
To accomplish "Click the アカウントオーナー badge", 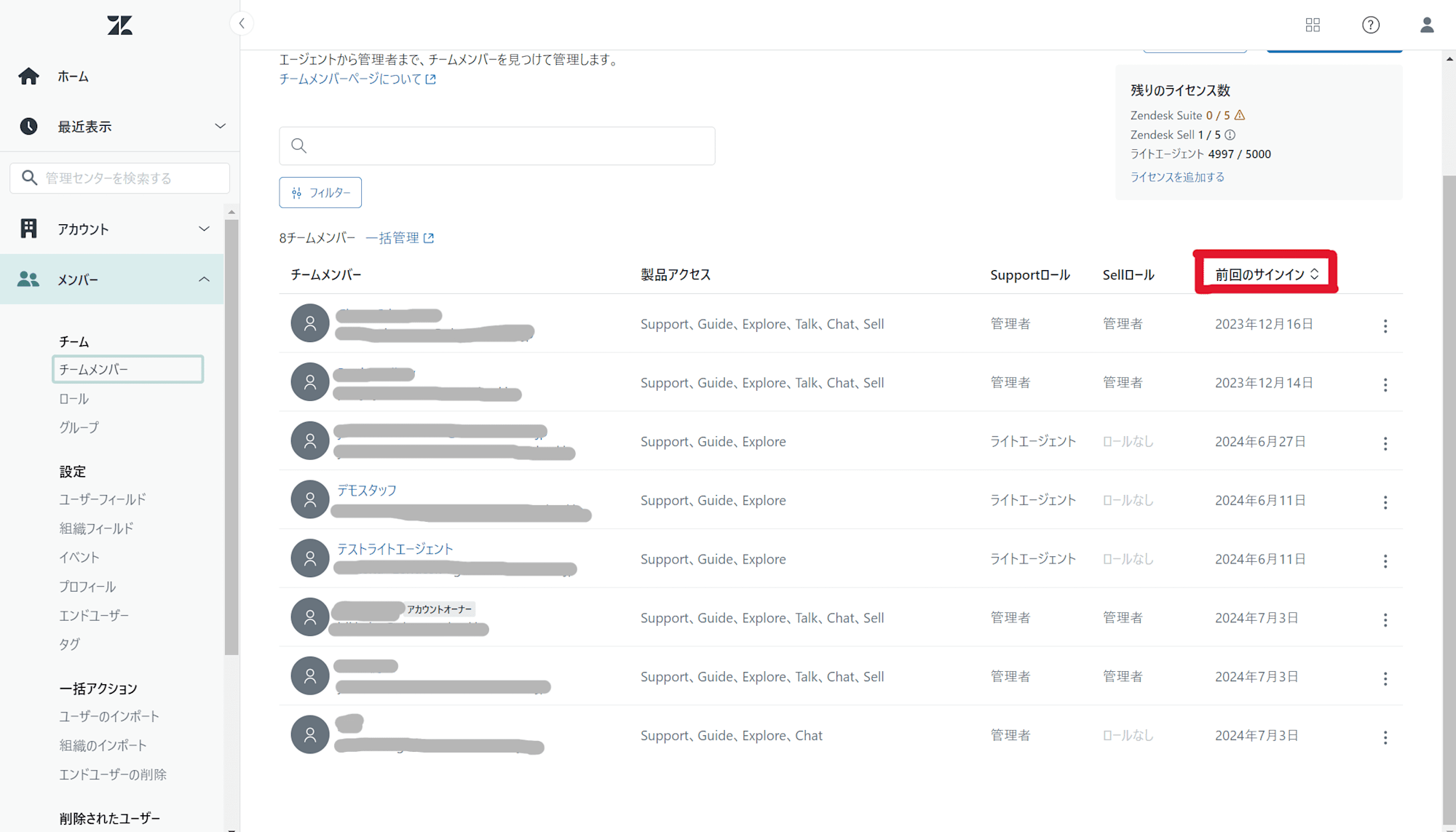I will (439, 609).
